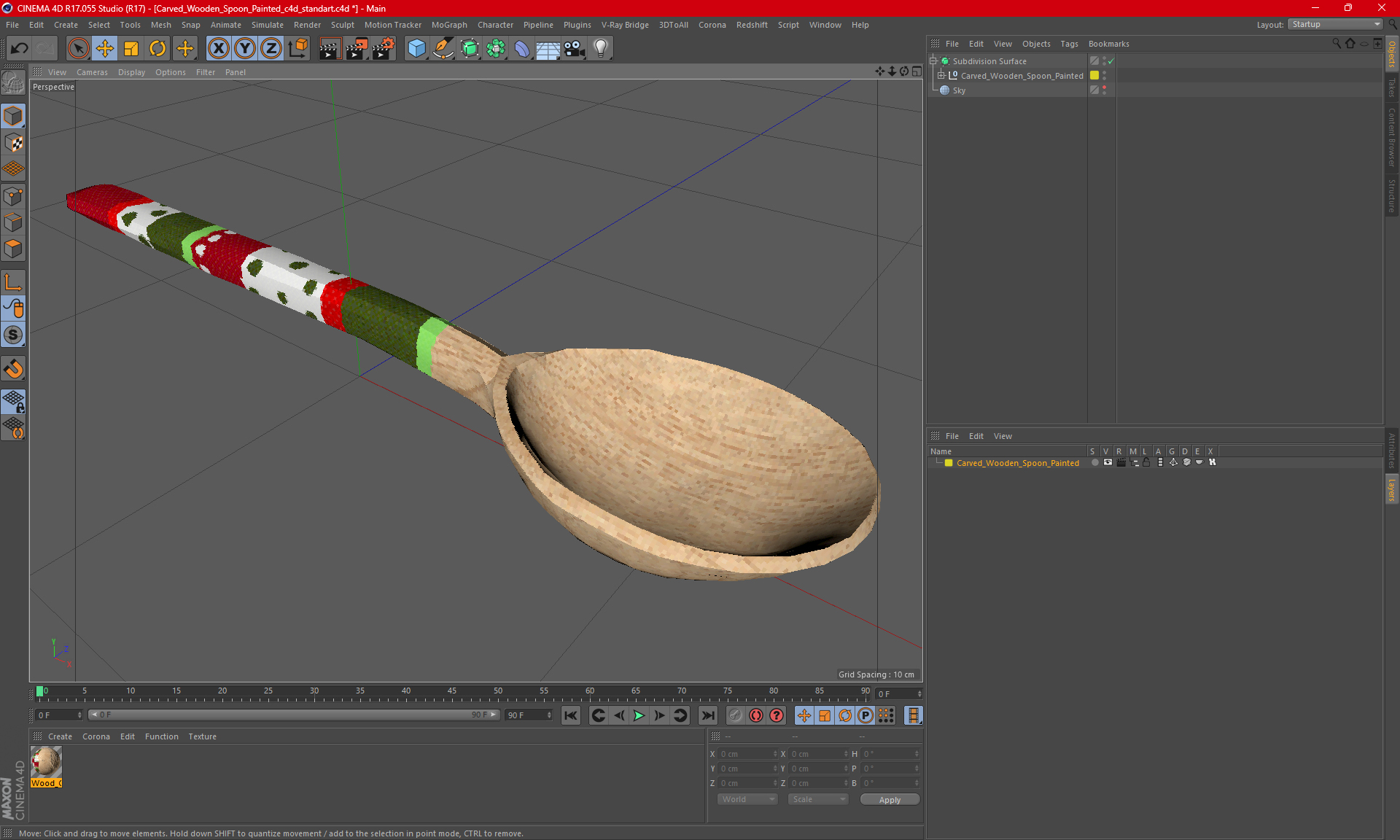Select the Live Selection tool
The height and width of the screenshot is (840, 1400).
tap(78, 49)
